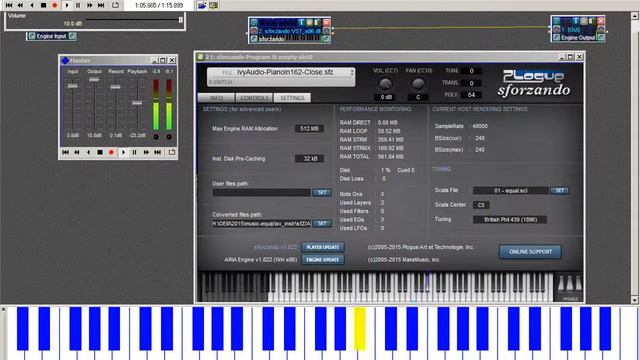Click the bottom-right icon on the Engine Output node
This screenshot has height=360, width=640.
[x=600, y=37]
